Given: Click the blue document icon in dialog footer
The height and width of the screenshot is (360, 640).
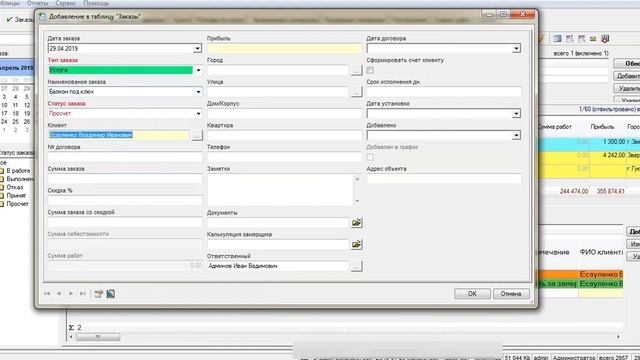Looking at the screenshot, I should [x=111, y=293].
